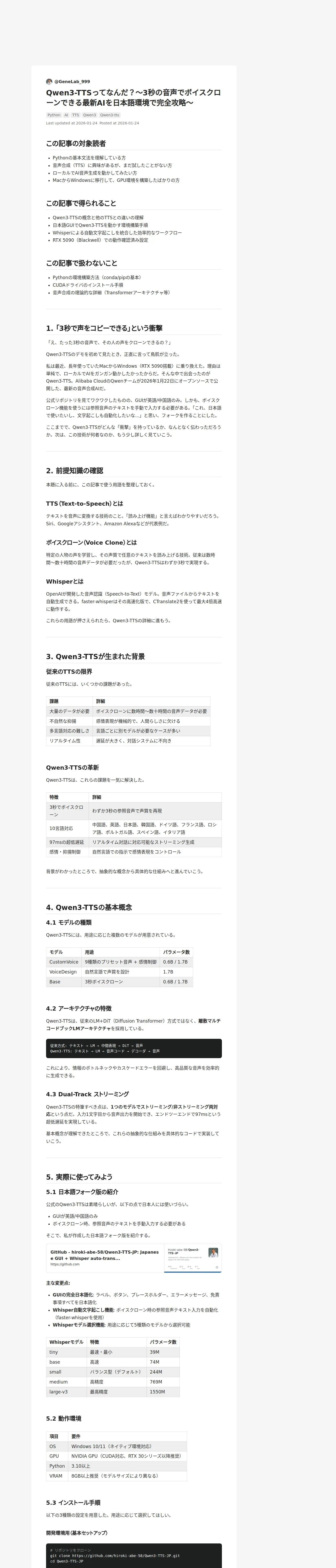Select the Python tag
This screenshot has height=1568, width=336.
(54, 115)
